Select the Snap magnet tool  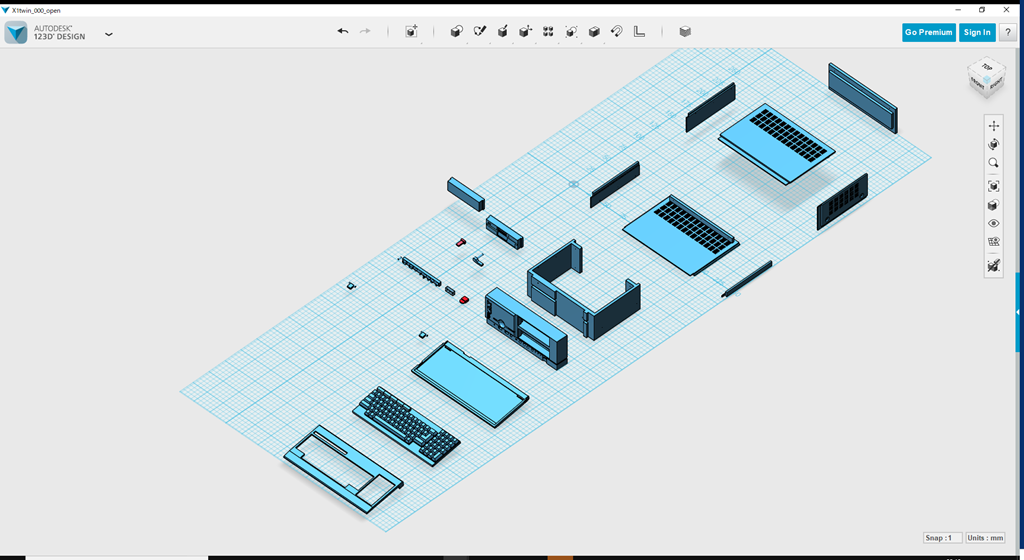coord(617,32)
